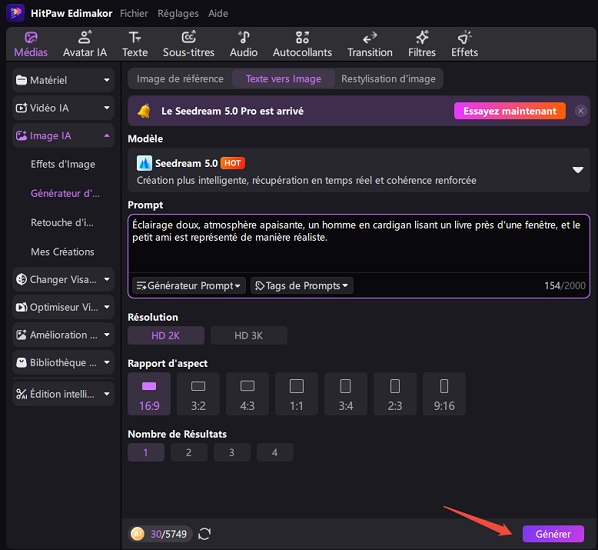Select HD 3K resolution
This screenshot has width=598, height=550.
[x=249, y=336]
